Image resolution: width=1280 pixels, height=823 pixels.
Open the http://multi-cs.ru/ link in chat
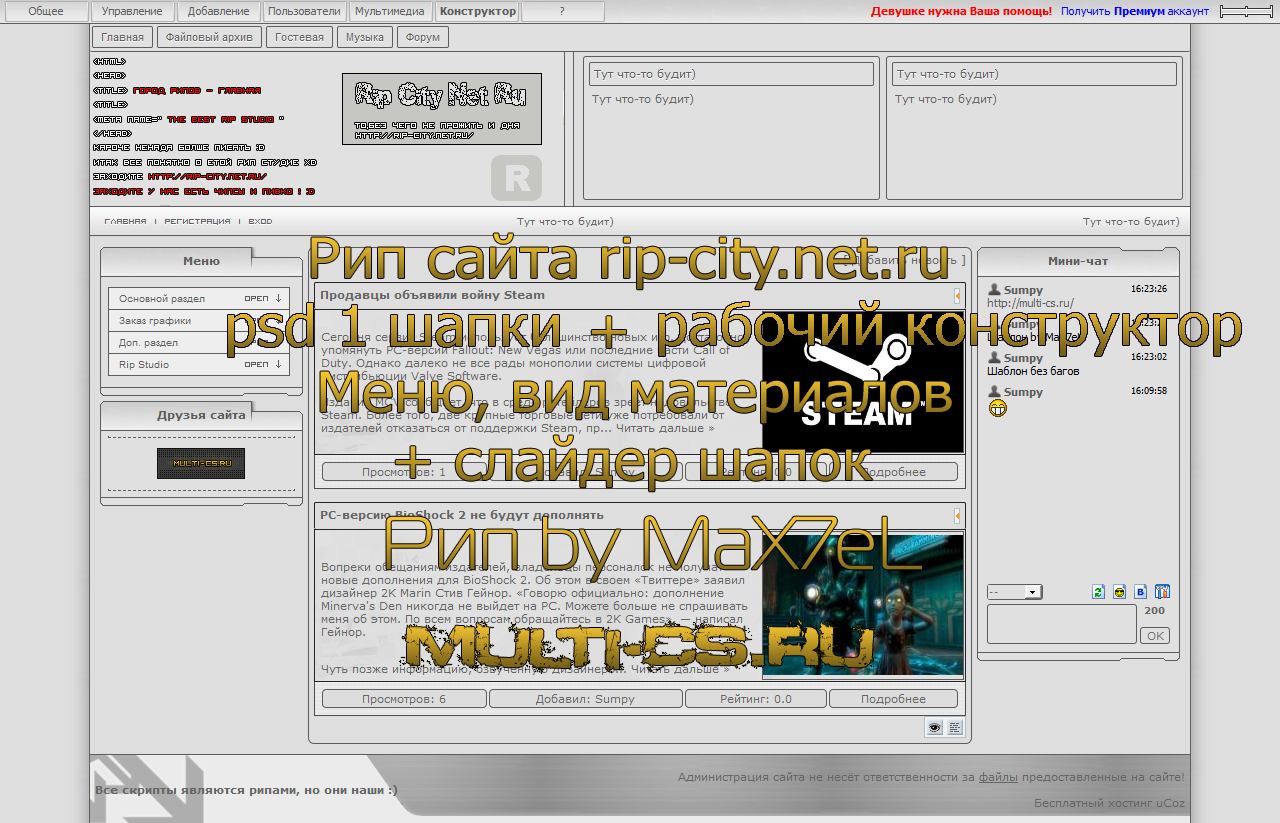[1030, 303]
